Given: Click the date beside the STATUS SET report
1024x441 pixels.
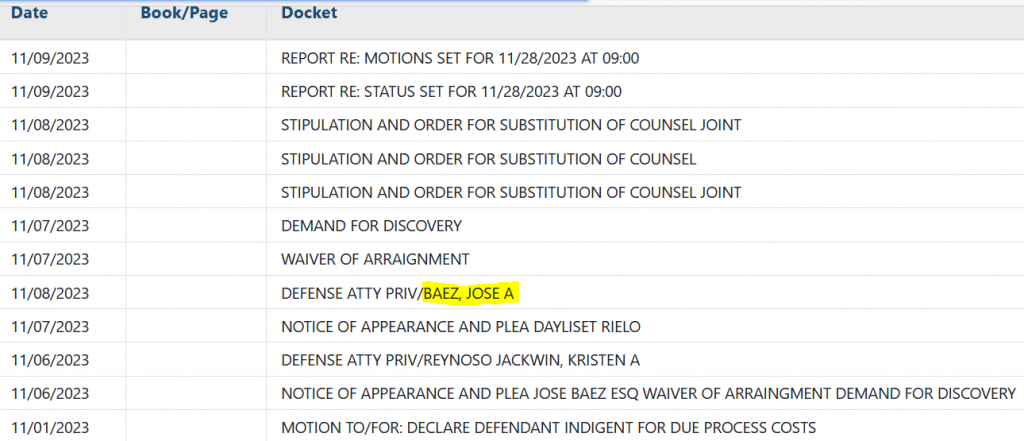Looking at the screenshot, I should 50,92.
